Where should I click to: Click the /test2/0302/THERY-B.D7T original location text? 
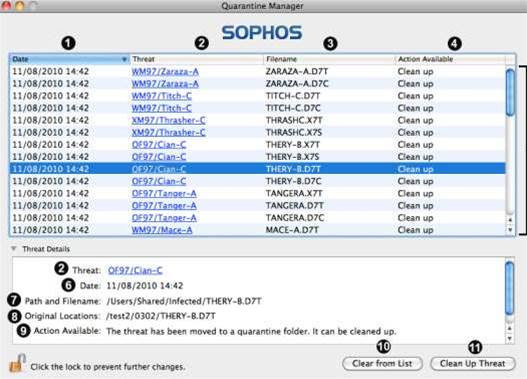pos(161,316)
